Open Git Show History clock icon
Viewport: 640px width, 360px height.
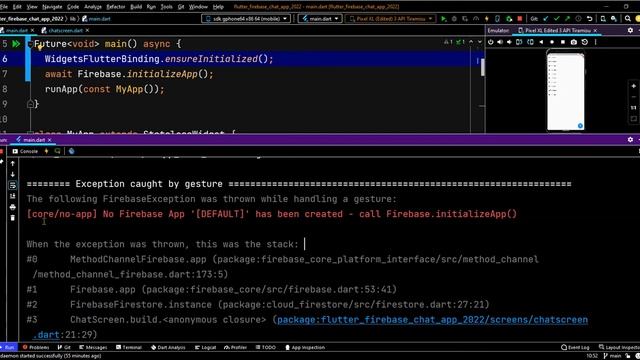click(578, 19)
